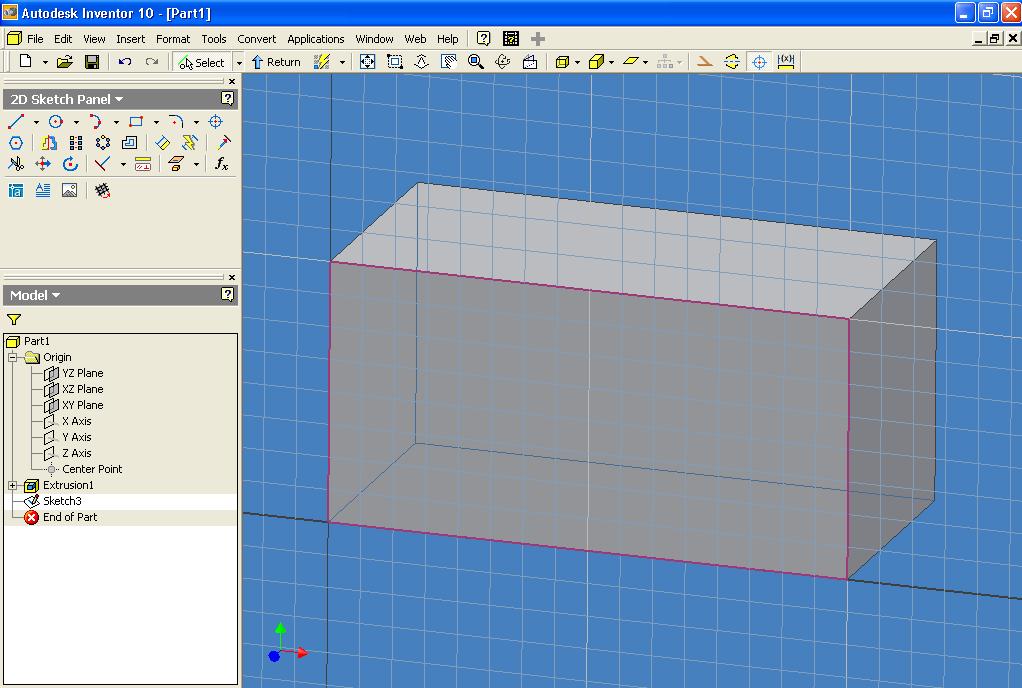Select the Offset tool

pos(130,143)
